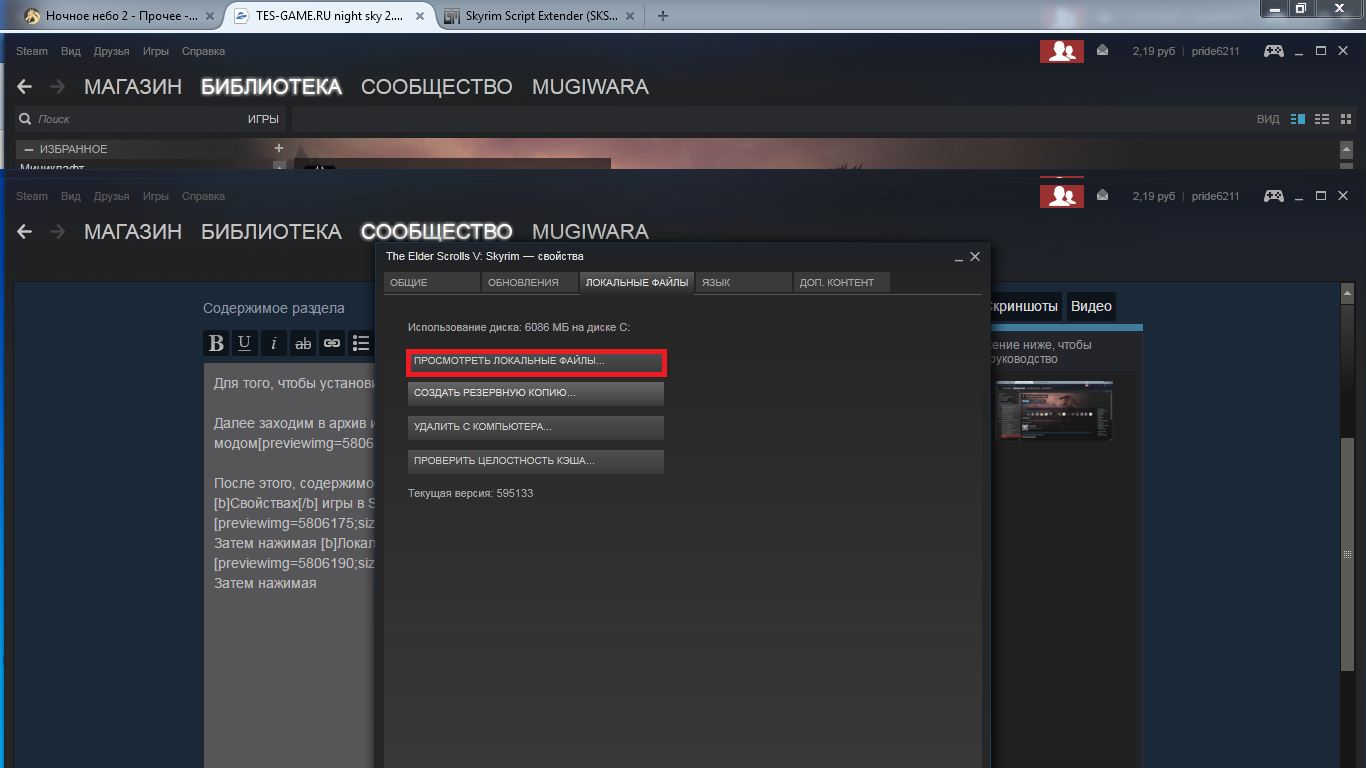Click forward arrow in back Steam window
Screen dimensions: 1366x768
[58, 87]
